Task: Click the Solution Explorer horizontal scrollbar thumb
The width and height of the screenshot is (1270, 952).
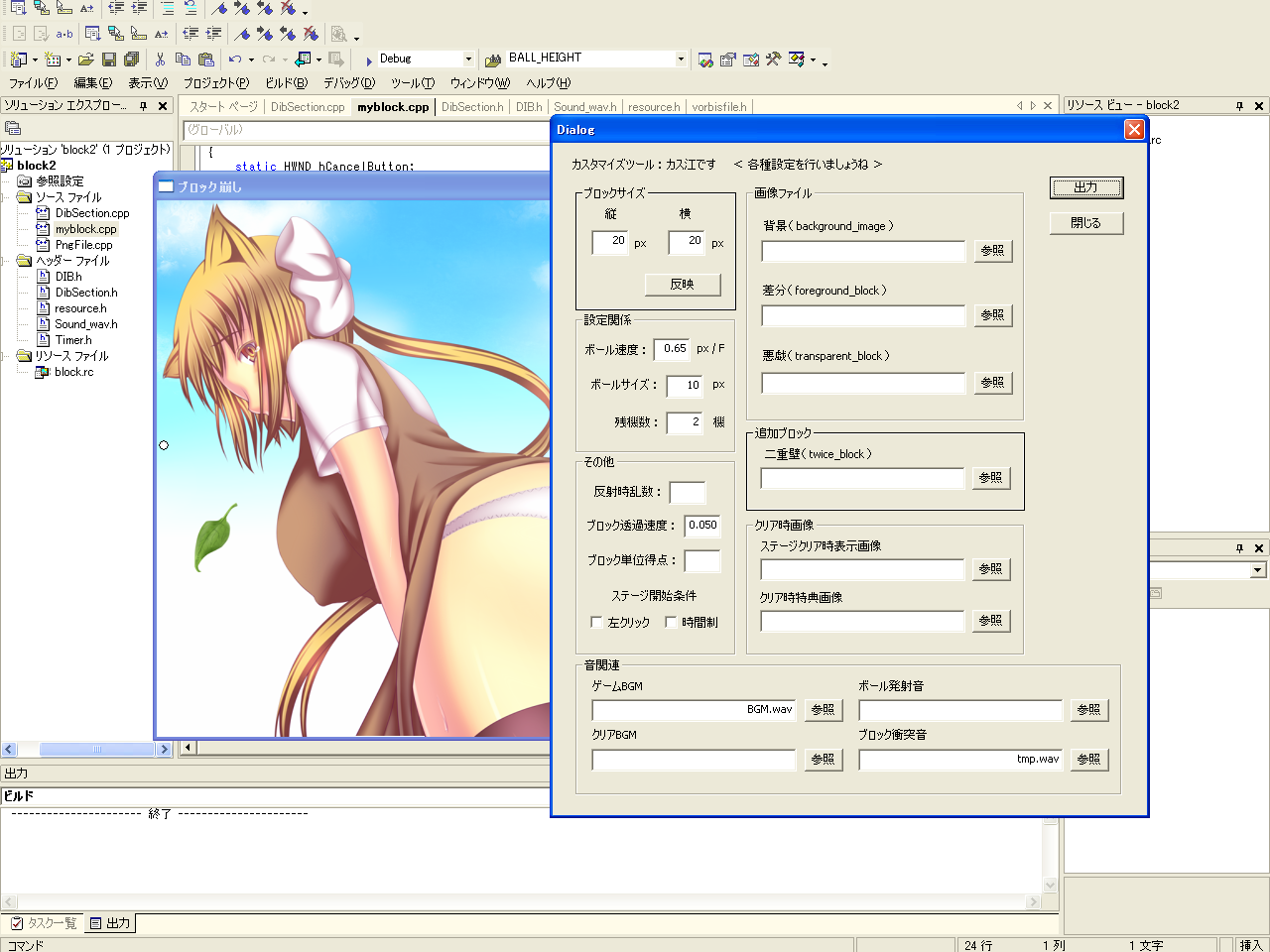Action: (x=97, y=750)
